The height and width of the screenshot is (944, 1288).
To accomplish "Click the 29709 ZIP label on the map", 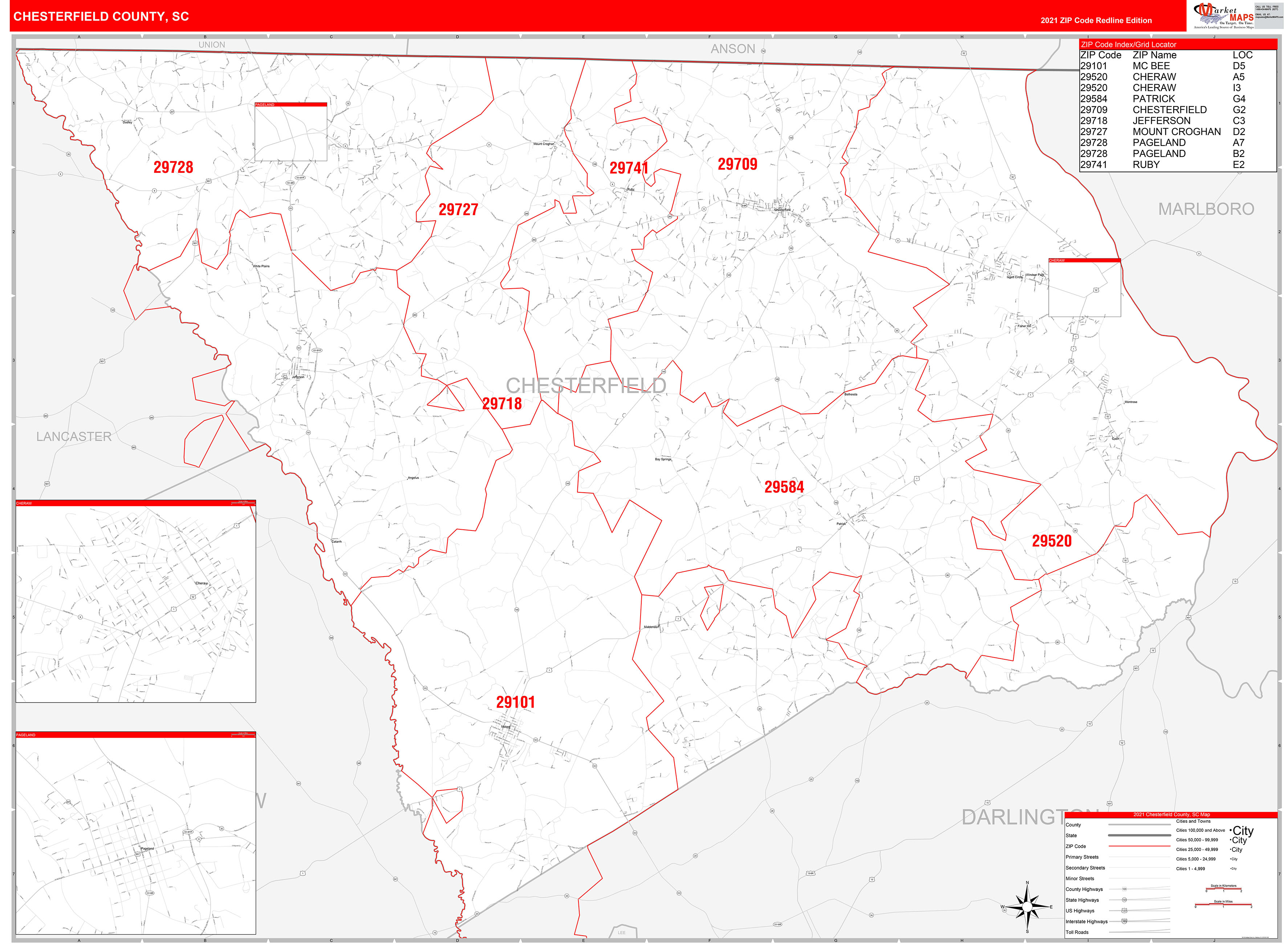I will (737, 164).
